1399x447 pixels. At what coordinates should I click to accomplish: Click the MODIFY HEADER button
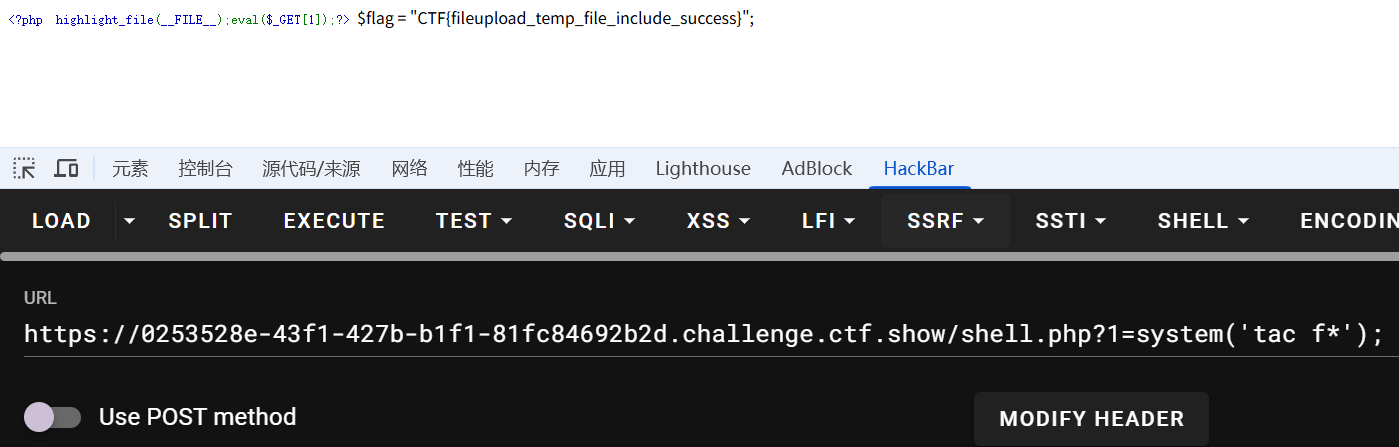1091,419
